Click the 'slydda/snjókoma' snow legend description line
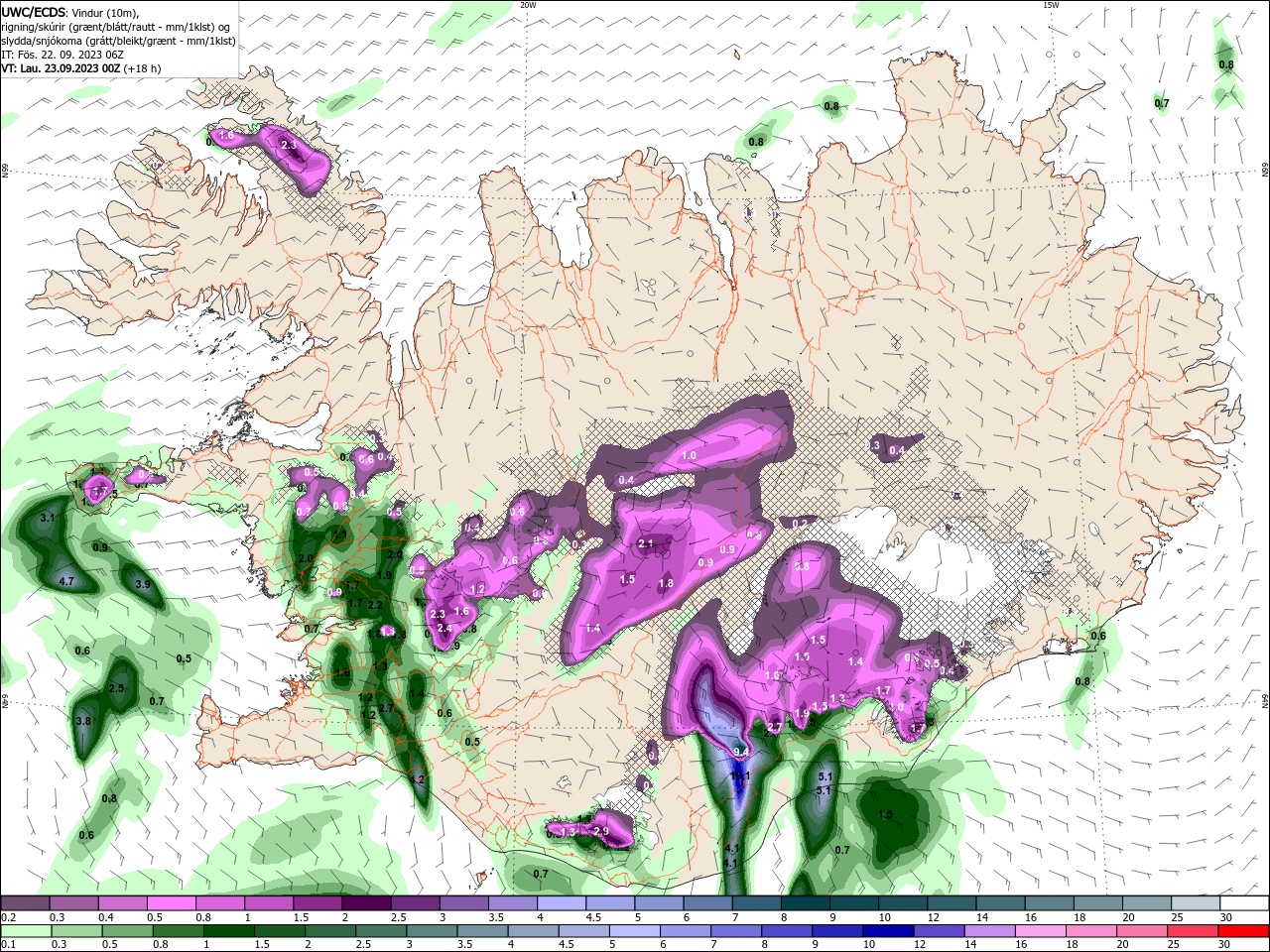Screen dimensions: 1270x952 [118, 41]
